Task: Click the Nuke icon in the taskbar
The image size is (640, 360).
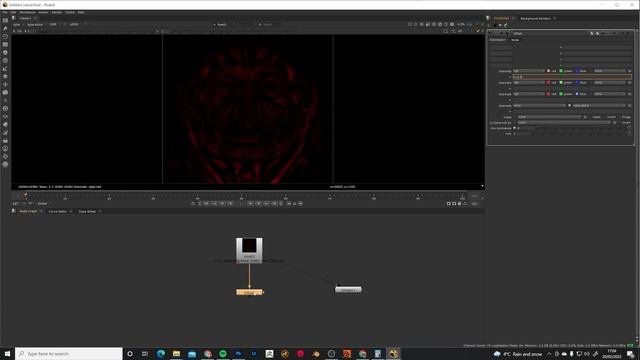Action: (x=393, y=353)
